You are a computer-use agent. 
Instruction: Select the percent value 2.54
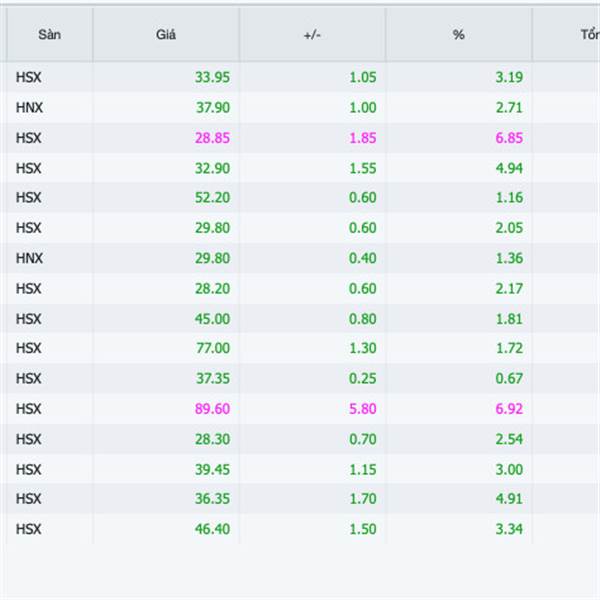coord(509,439)
